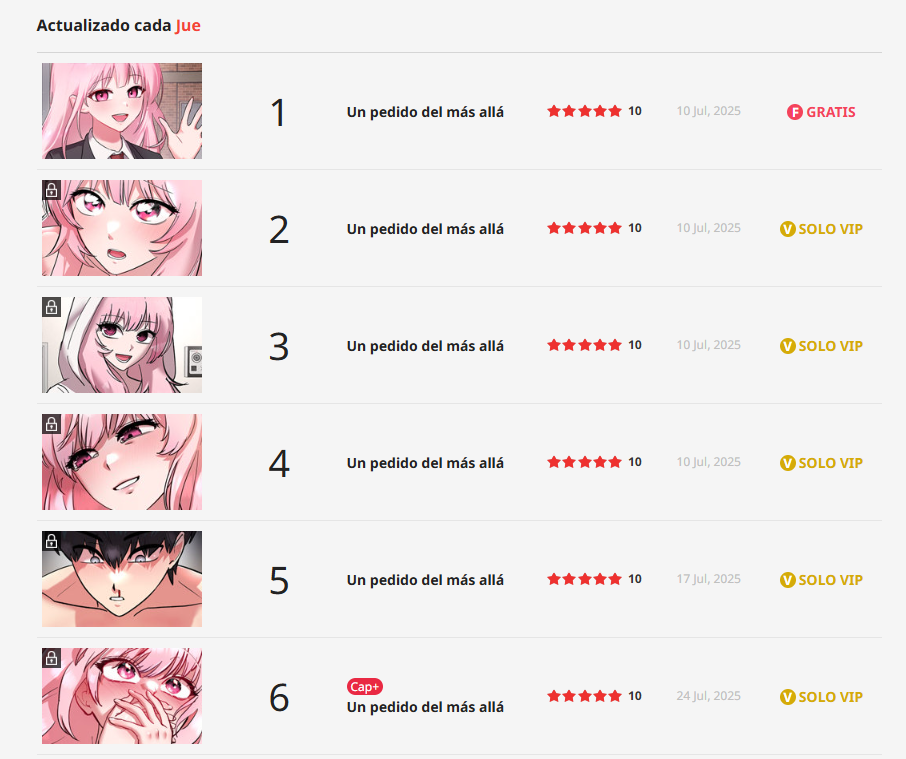Click the GRATIS label on chapter 1
Image resolution: width=906 pixels, height=759 pixels.
[831, 112]
